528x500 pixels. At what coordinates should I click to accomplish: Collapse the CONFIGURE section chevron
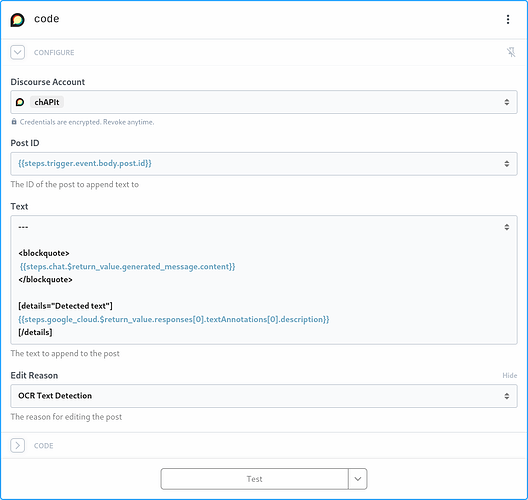click(18, 53)
